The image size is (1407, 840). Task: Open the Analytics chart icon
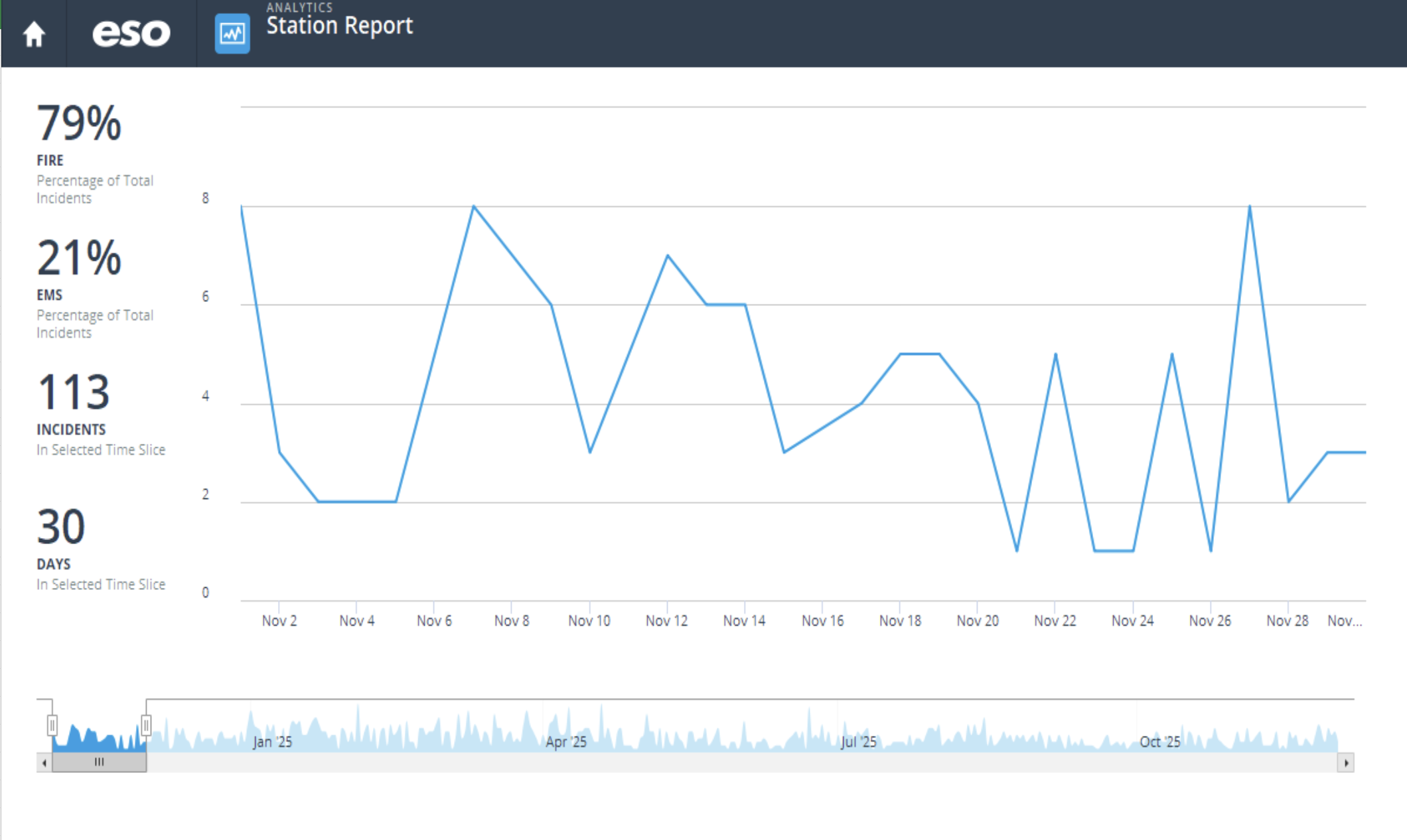[232, 33]
